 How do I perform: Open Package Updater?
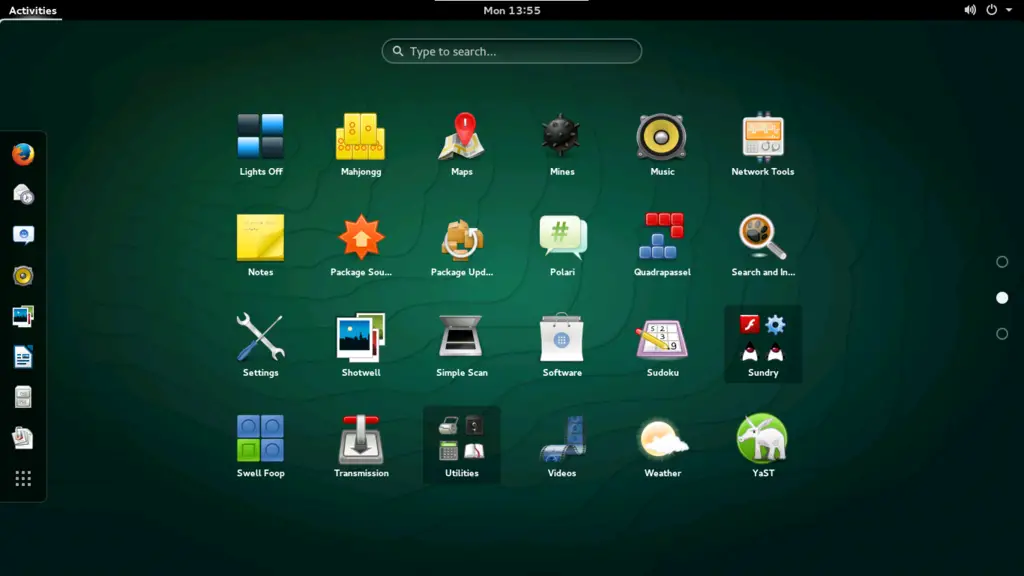click(462, 246)
